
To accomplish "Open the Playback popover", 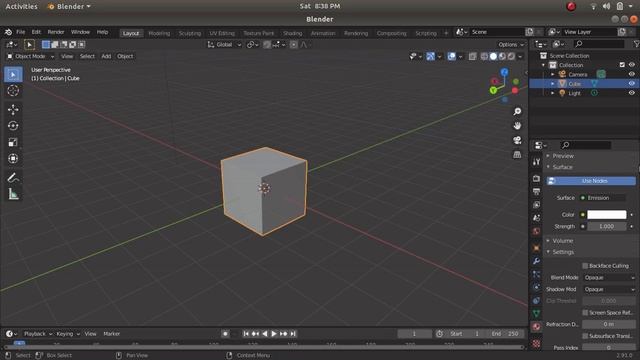I will click(x=37, y=334).
